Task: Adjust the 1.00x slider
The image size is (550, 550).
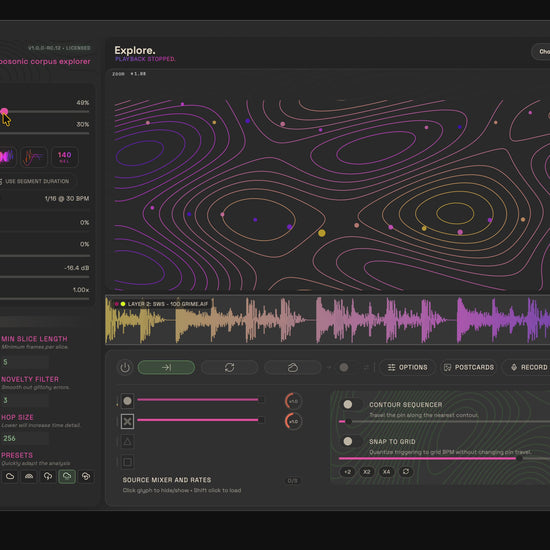Action: click(x=45, y=299)
